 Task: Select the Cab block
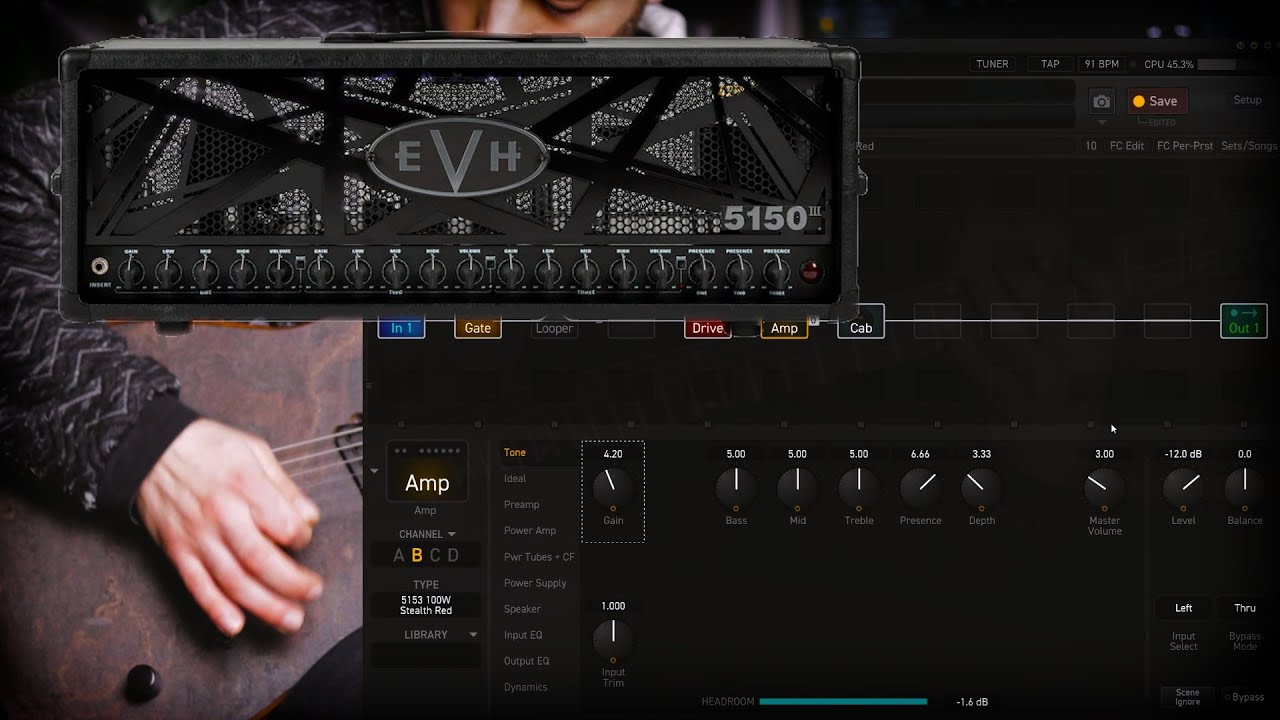coord(861,321)
